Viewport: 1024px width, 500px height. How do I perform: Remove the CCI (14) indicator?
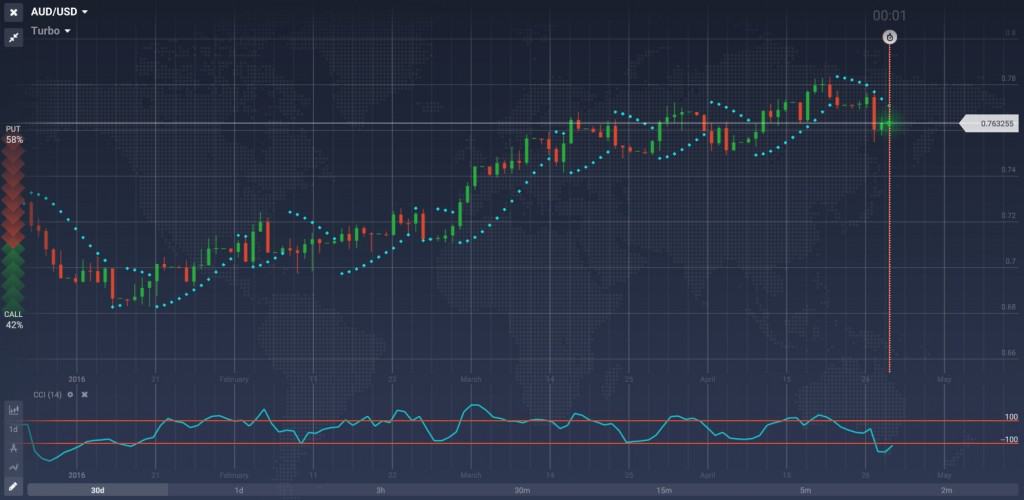pos(84,395)
